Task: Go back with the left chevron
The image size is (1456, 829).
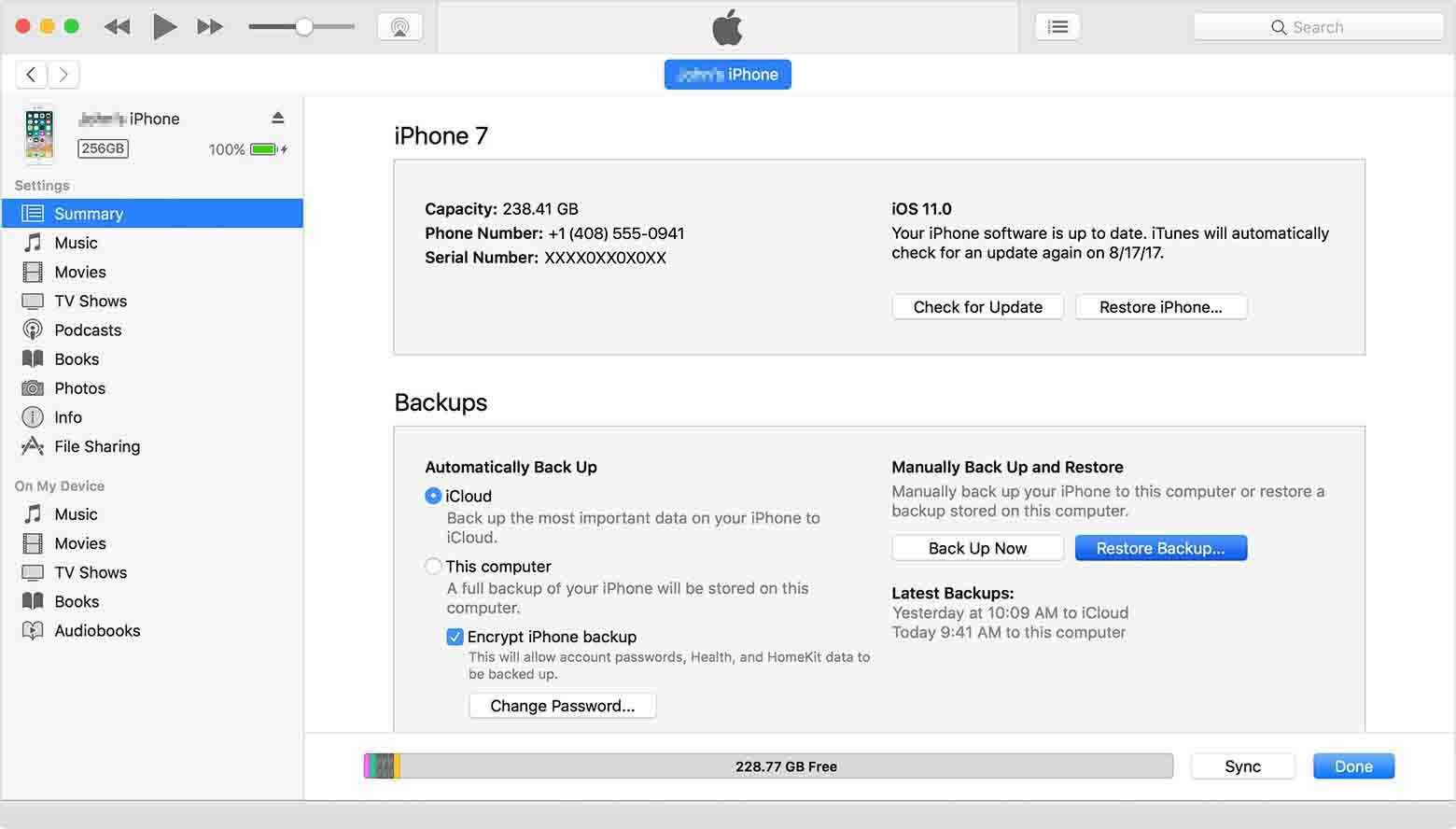Action: coord(31,75)
